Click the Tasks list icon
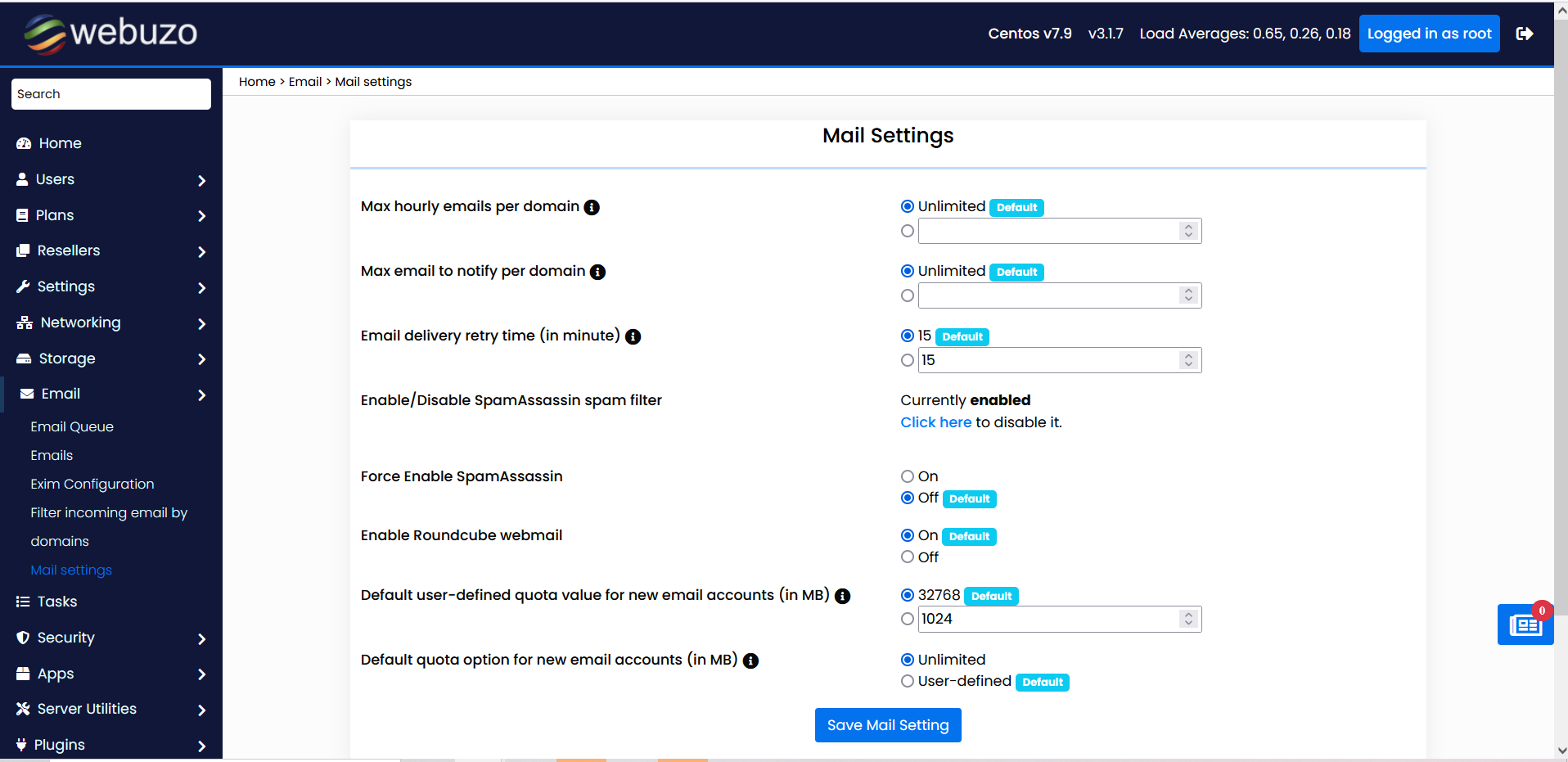 point(23,602)
